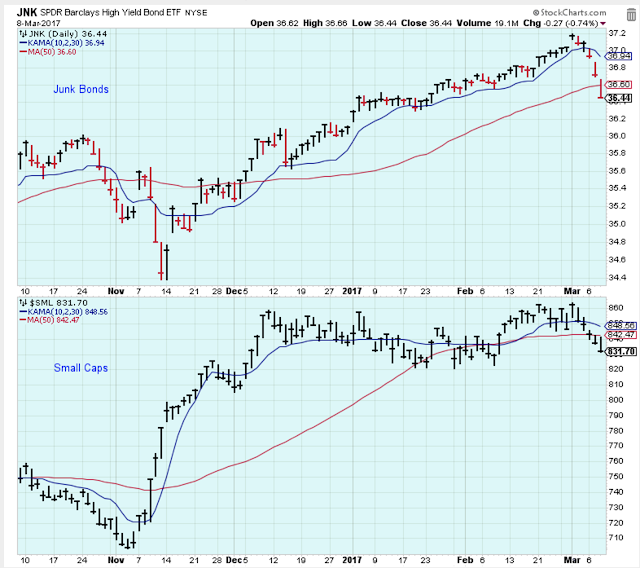The image size is (640, 568).
Task: Click the blue 36.94 KAMA price tag
Action: pos(619,56)
